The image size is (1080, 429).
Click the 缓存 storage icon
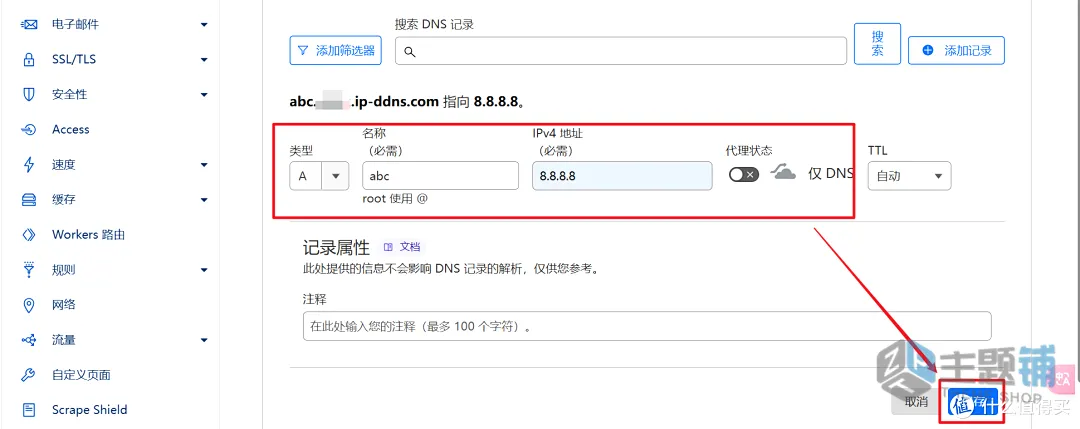tap(29, 200)
